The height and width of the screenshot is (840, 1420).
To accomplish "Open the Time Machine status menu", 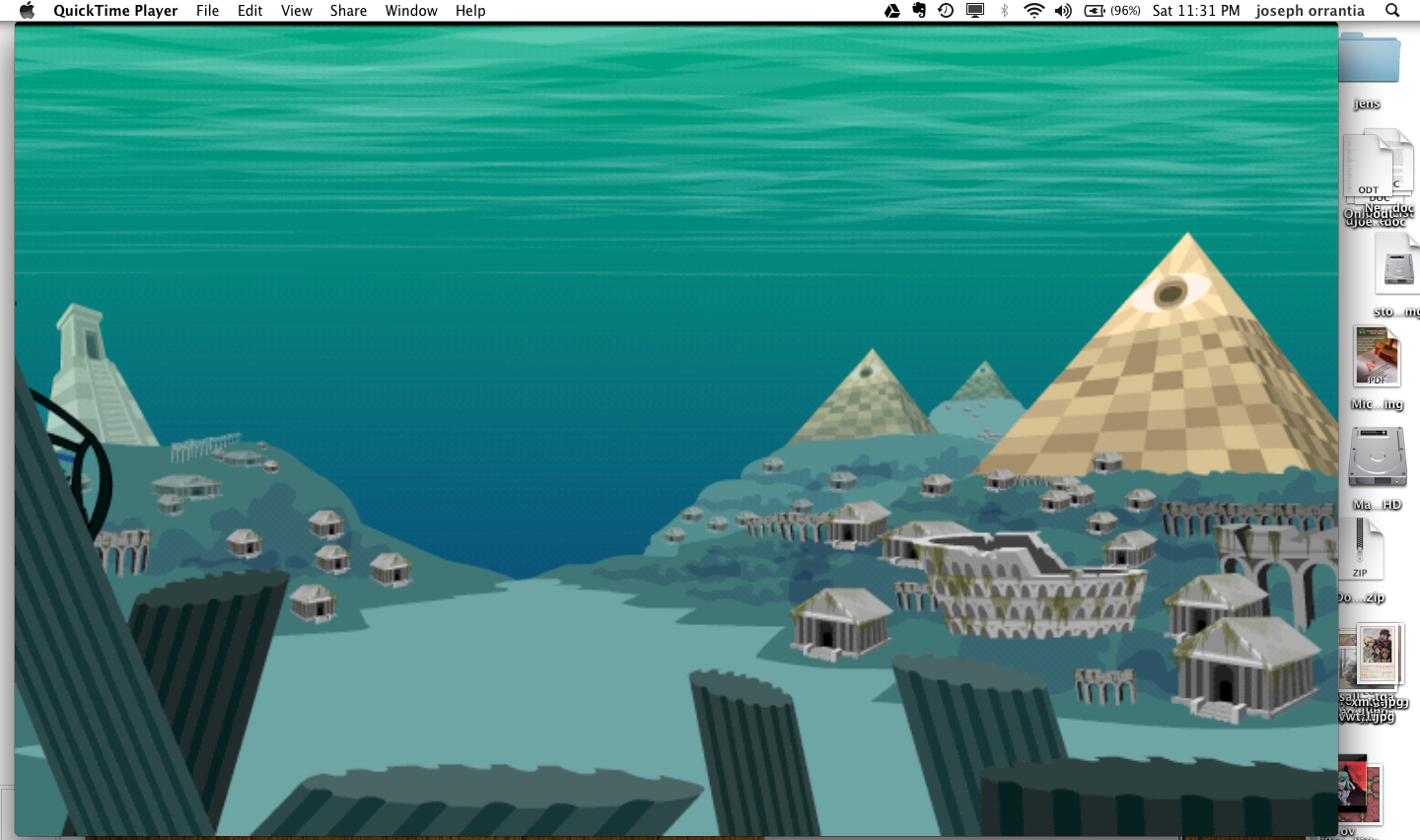I will click(946, 11).
